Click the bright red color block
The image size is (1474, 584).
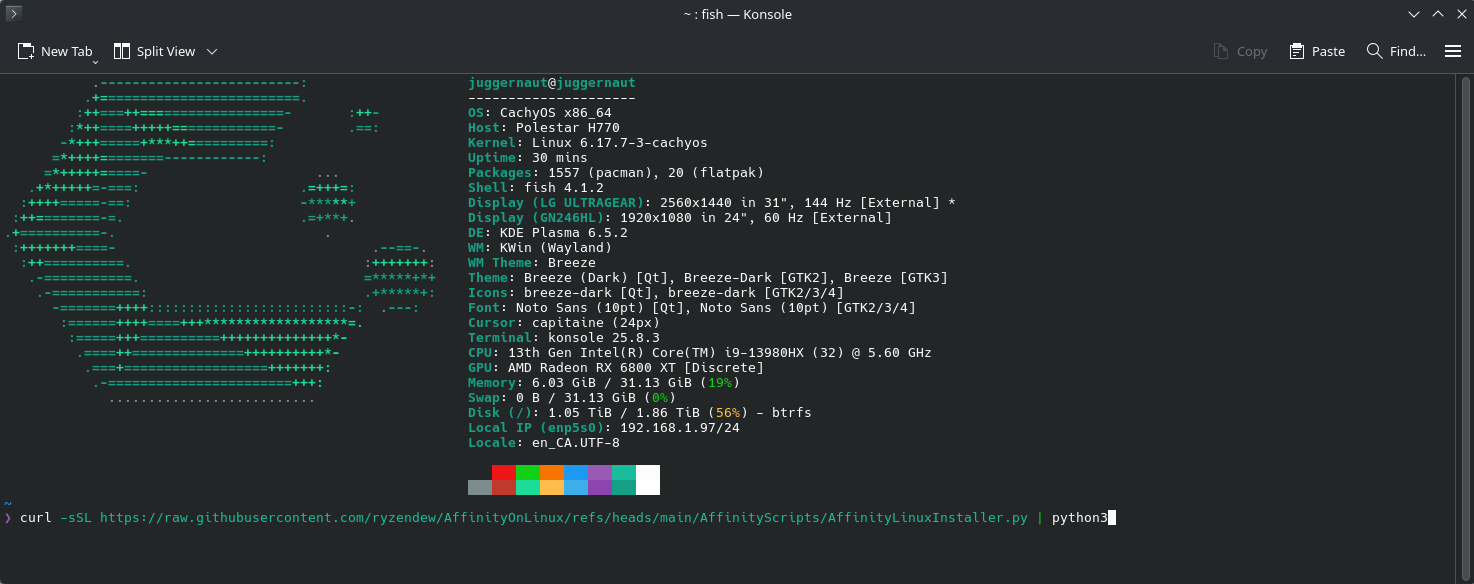504,473
